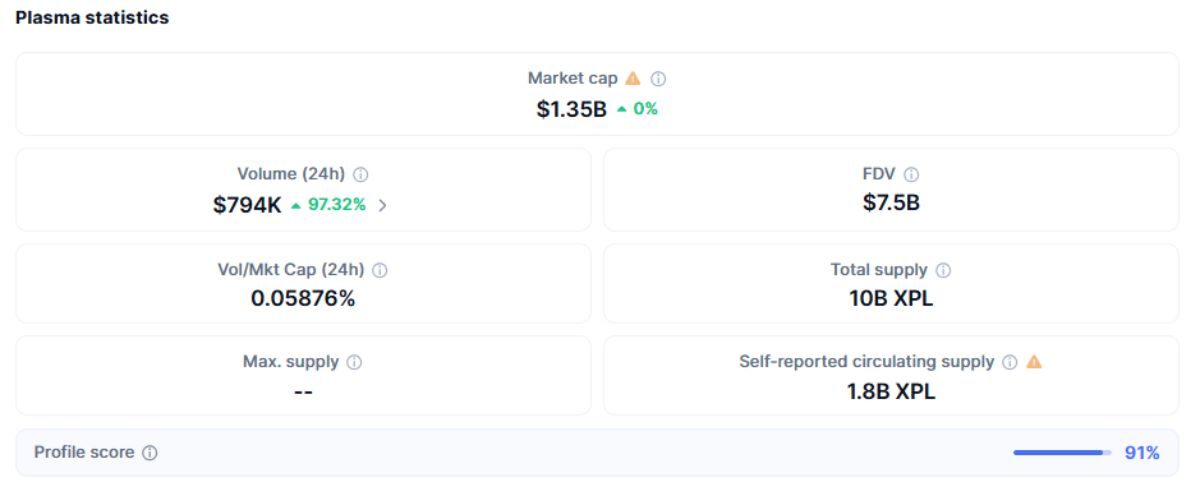The image size is (1200, 482).
Task: Click the 97.32% volume change indicator
Action: tap(329, 205)
